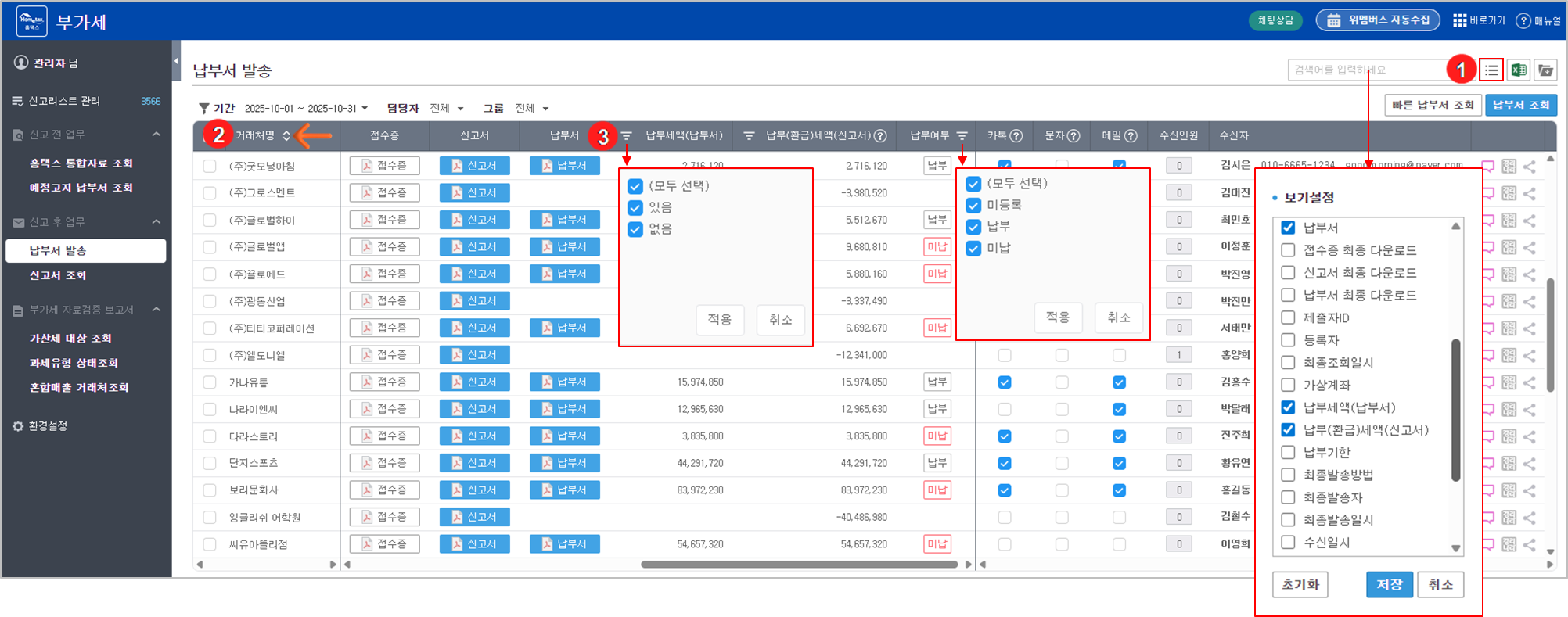The image size is (1568, 617).
Task: Select the row checkbox for (주)그로스멘트
Action: pos(210,193)
